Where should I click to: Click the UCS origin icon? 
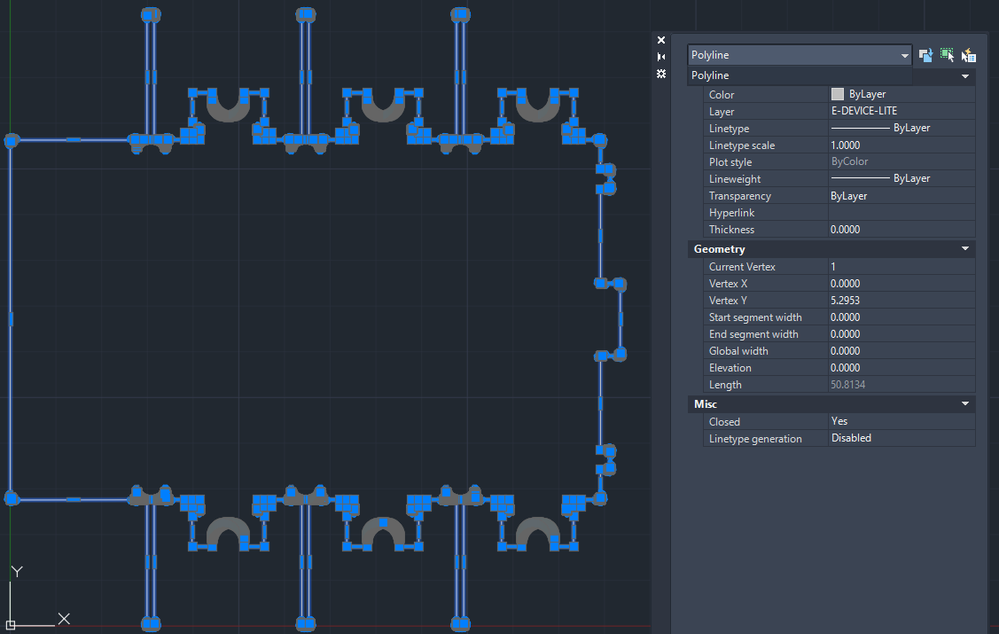tap(10, 625)
